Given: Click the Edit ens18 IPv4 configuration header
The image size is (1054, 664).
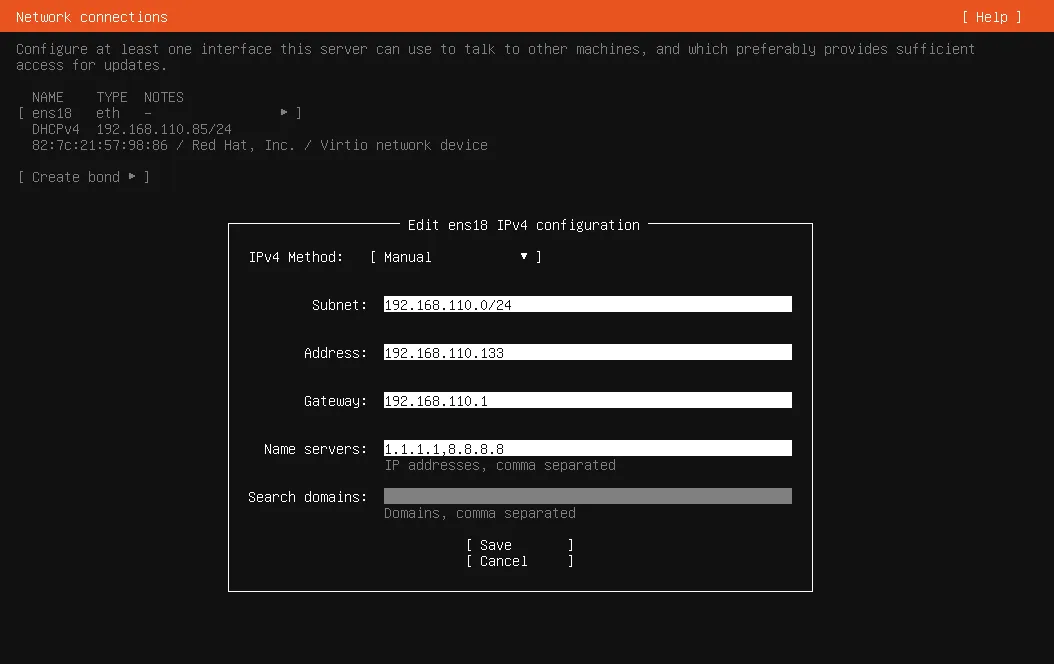Looking at the screenshot, I should click(522, 225).
